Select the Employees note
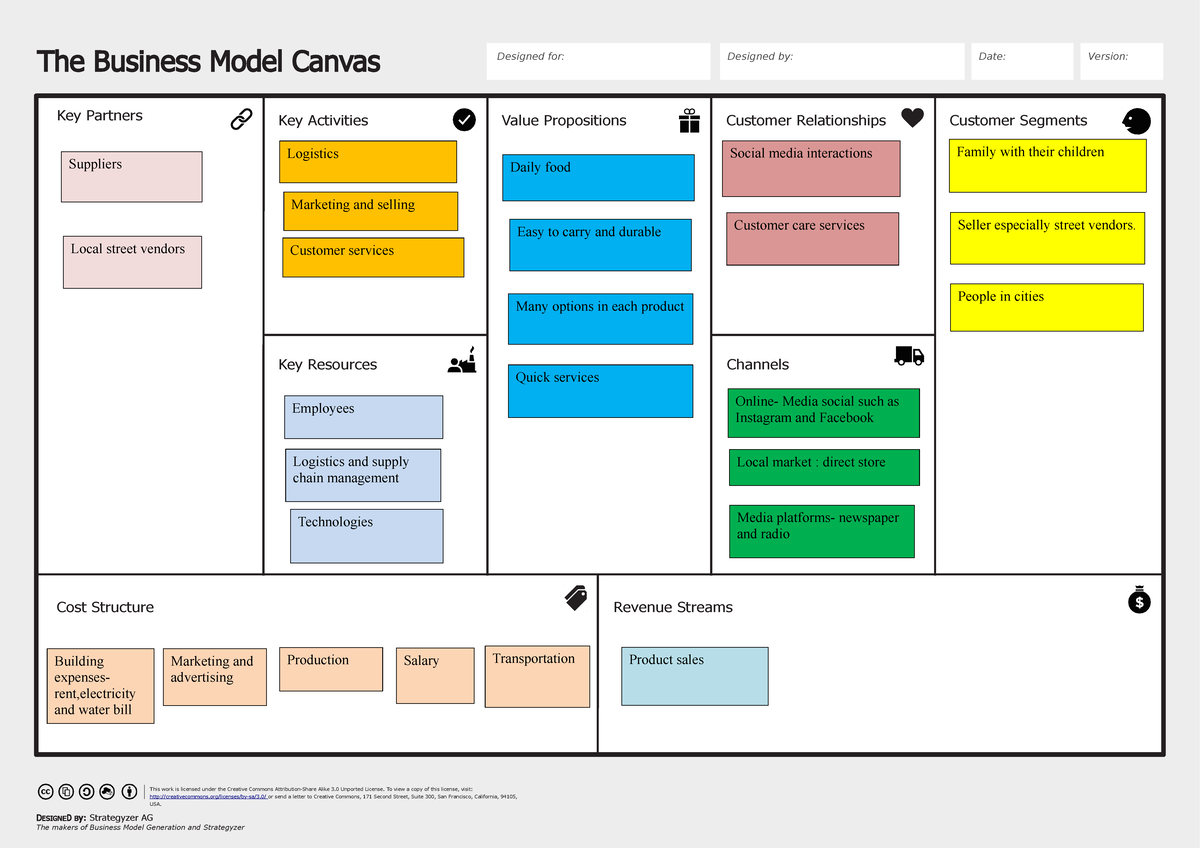The image size is (1200, 848). point(364,417)
